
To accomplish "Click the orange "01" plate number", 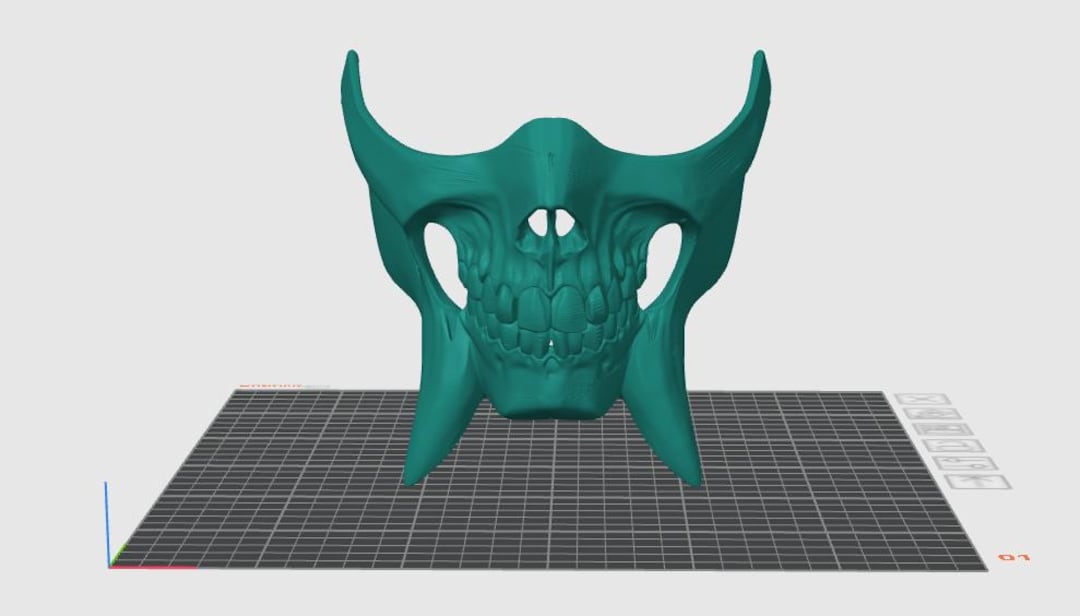I will point(1015,557).
